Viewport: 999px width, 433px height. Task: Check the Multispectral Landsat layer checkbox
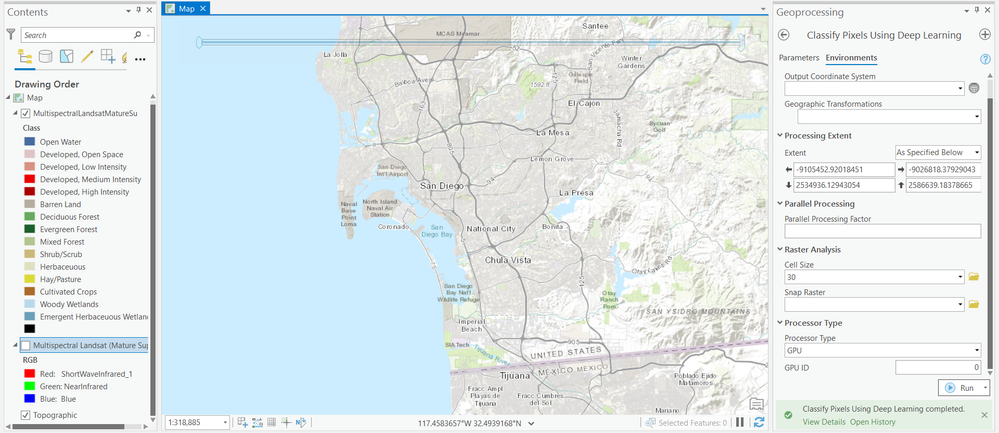(x=25, y=345)
